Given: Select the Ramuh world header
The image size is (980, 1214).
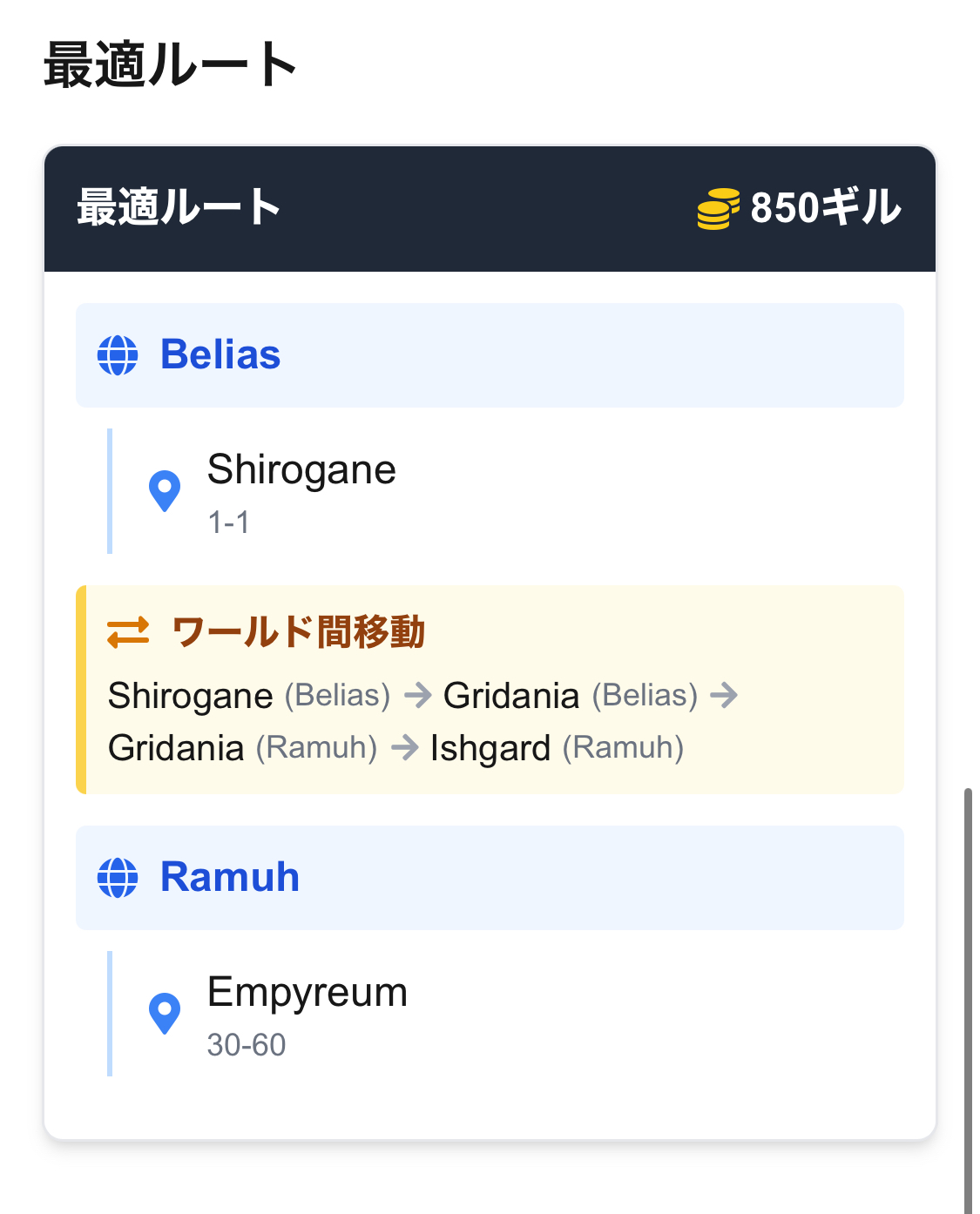Looking at the screenshot, I should [x=490, y=878].
